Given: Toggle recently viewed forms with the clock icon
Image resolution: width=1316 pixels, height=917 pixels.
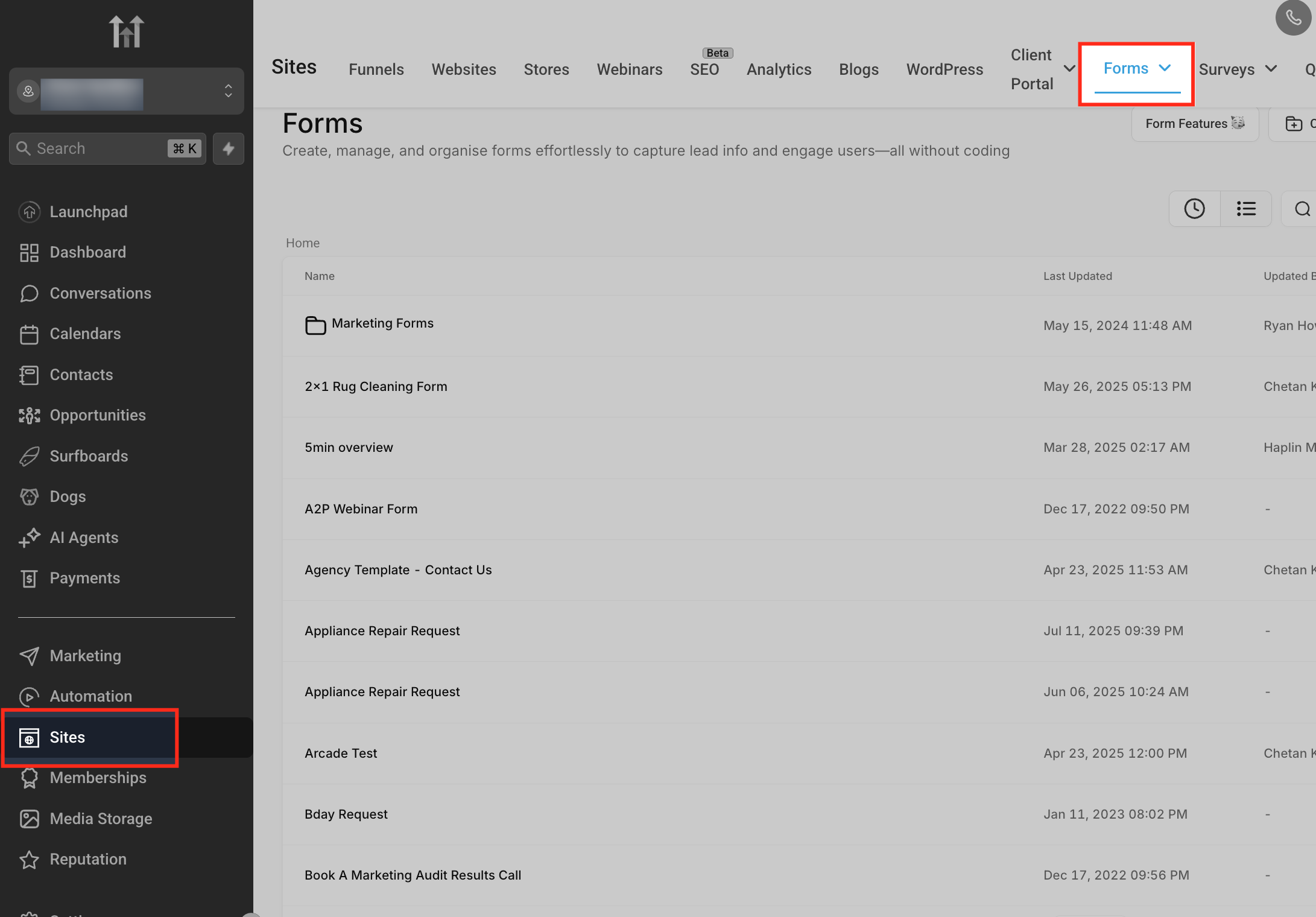Looking at the screenshot, I should (1194, 208).
